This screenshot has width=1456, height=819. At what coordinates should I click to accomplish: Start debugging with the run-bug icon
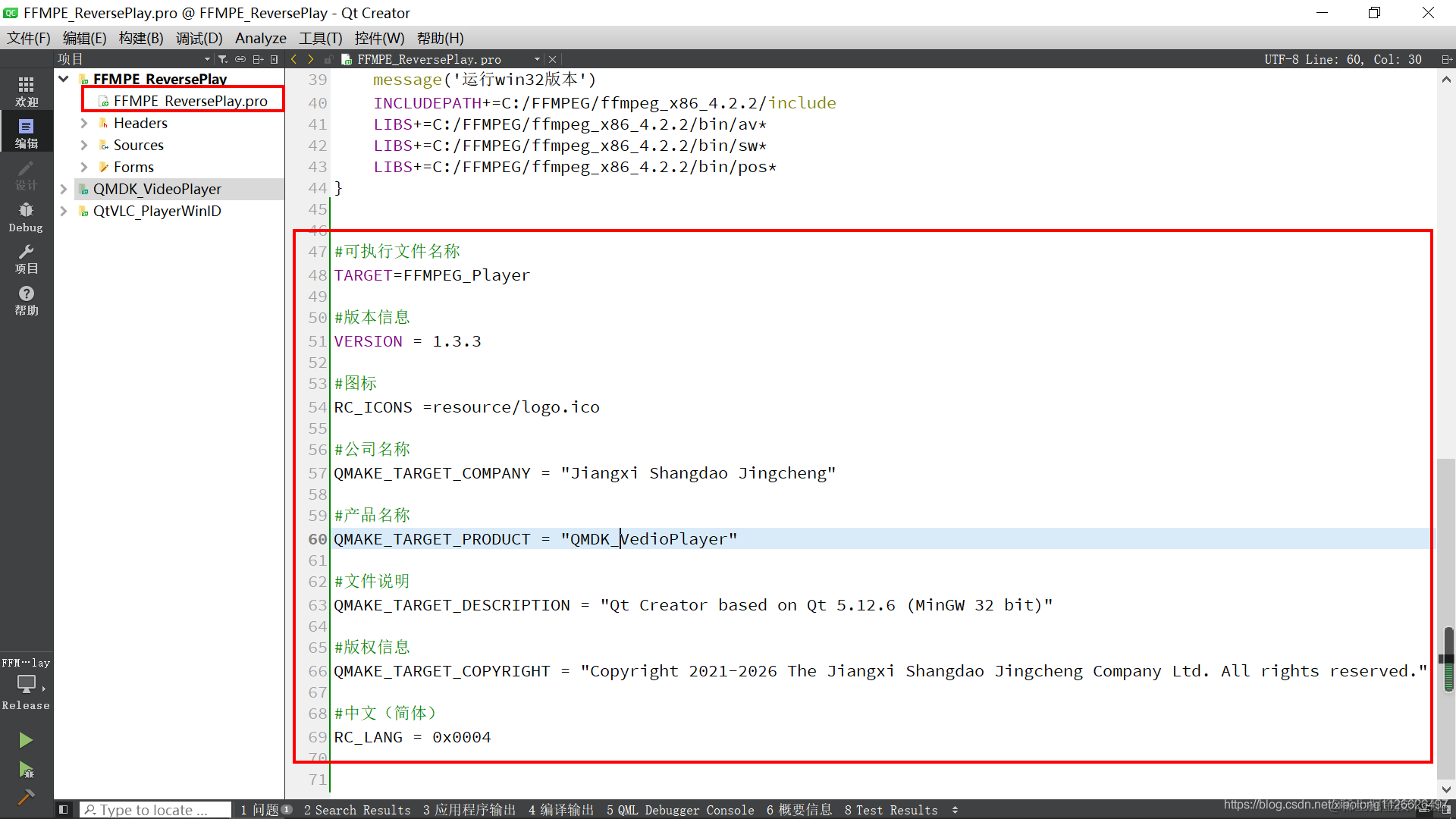pos(26,770)
